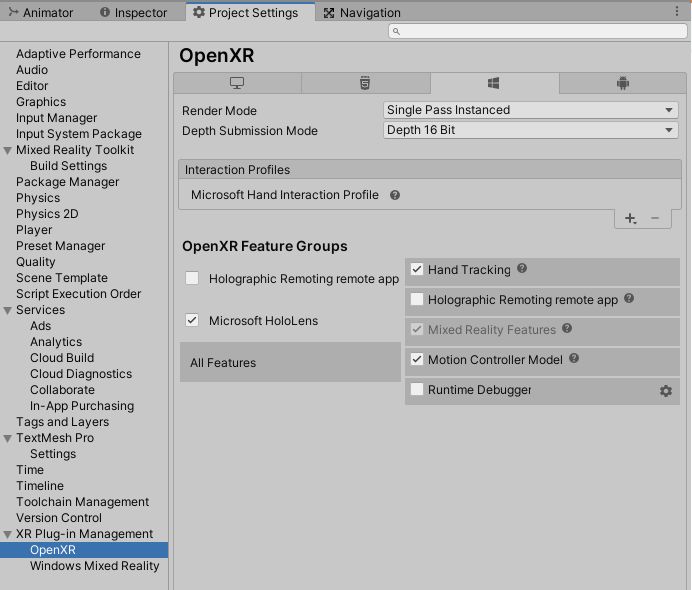Click help icon beside Hand Tracking
Image resolution: width=692 pixels, height=590 pixels.
tap(522, 268)
